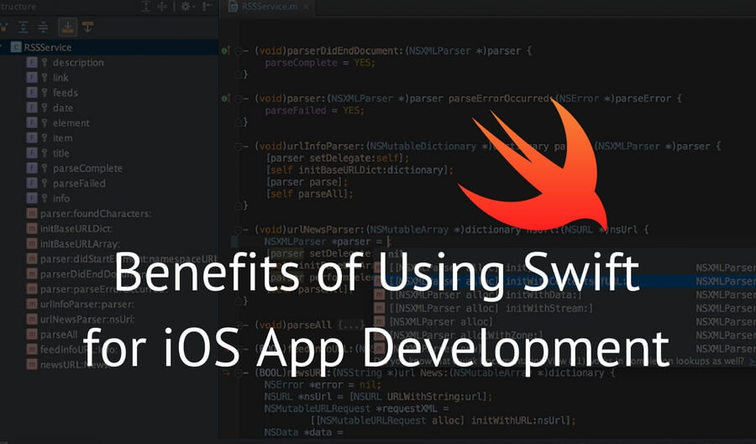
Task: Click Collapse All icon in Structure toolbar
Action: point(42,27)
